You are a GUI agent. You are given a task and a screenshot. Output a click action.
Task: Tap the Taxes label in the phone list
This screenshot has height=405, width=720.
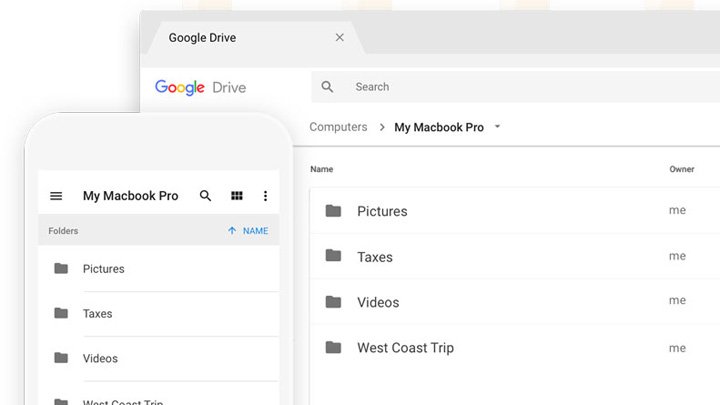[97, 314]
